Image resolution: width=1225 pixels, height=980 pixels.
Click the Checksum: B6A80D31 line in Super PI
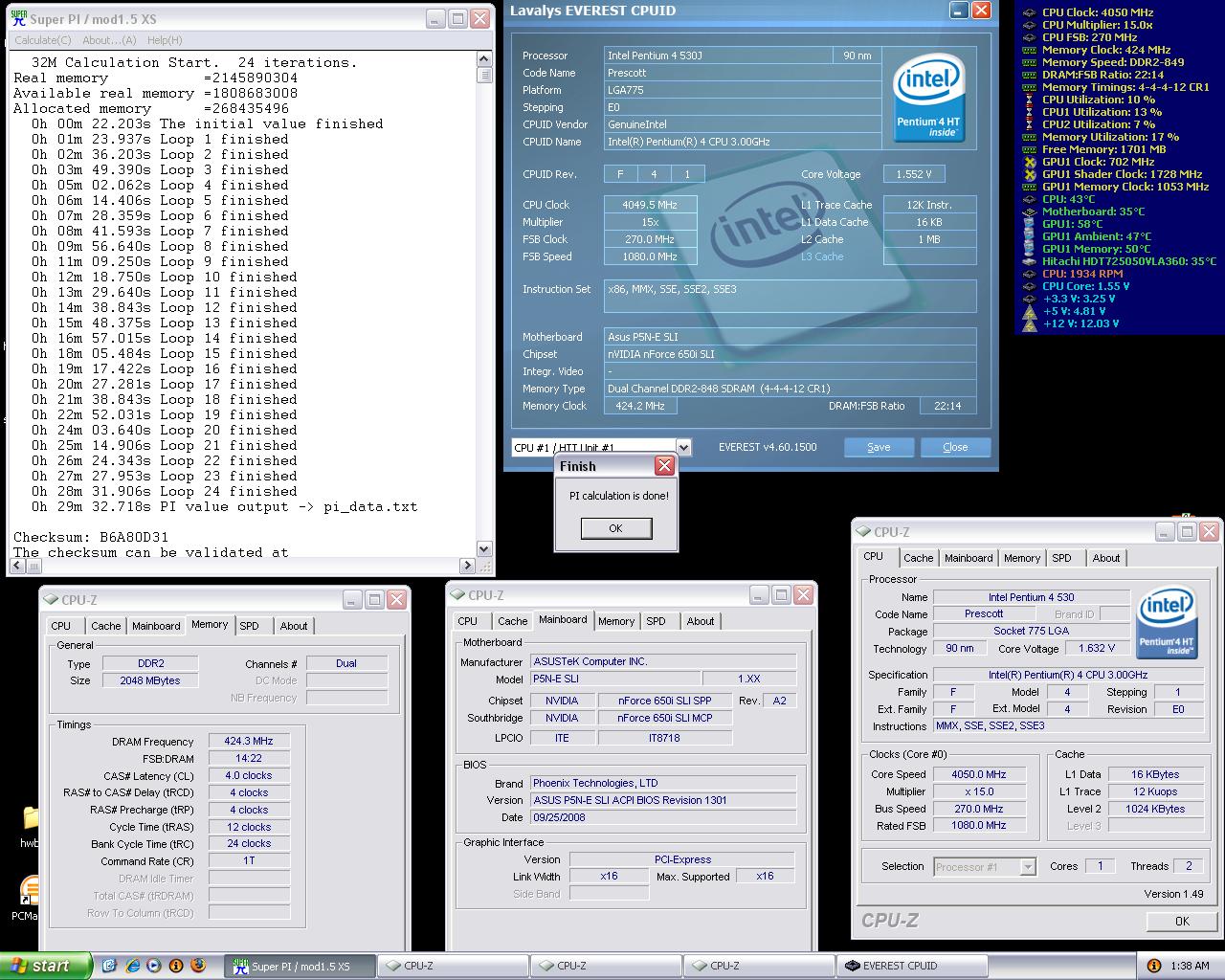pos(91,537)
